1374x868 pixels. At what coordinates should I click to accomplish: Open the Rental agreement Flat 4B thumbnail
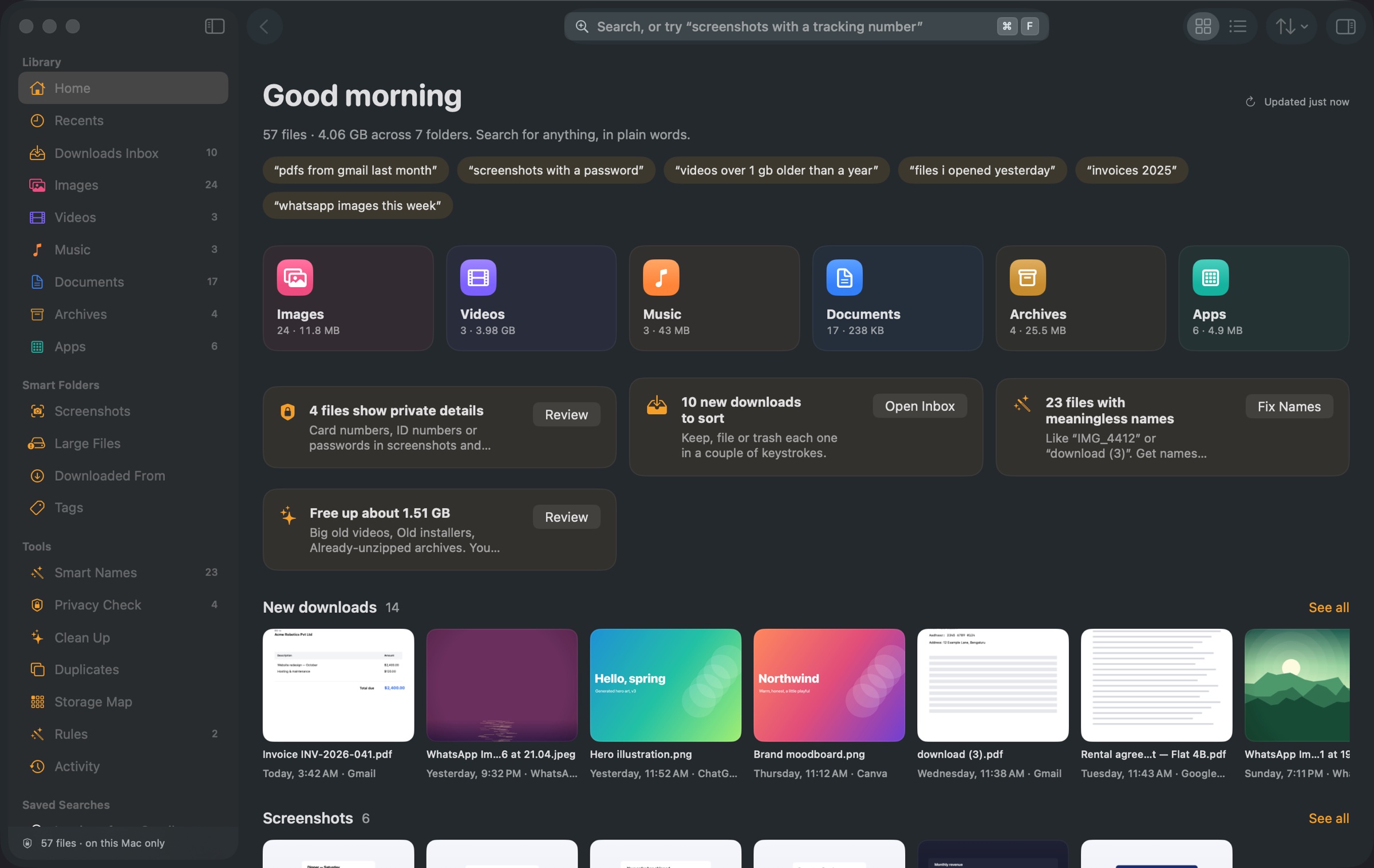[1156, 685]
